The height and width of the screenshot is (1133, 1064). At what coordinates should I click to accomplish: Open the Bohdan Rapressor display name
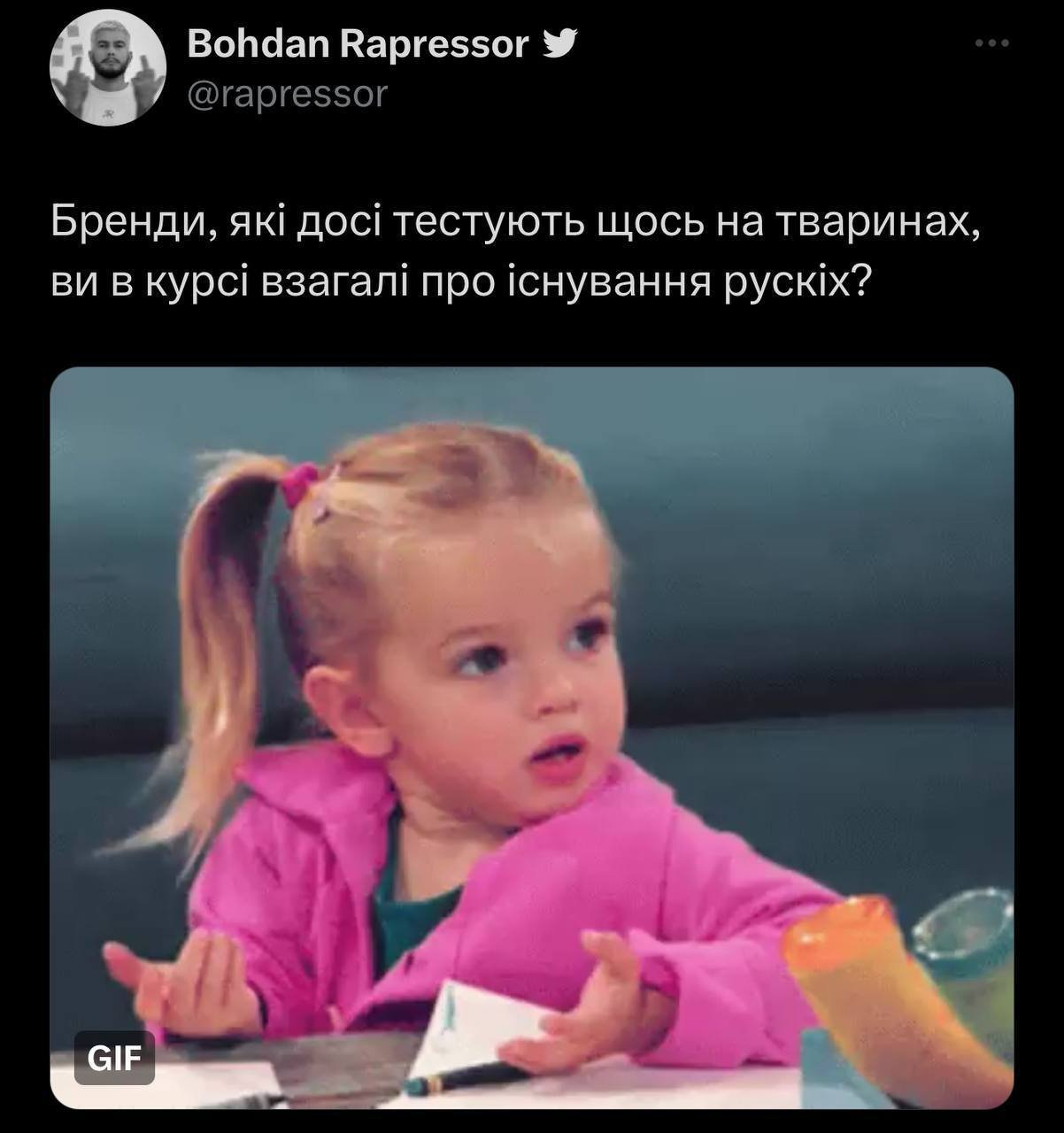[x=358, y=43]
